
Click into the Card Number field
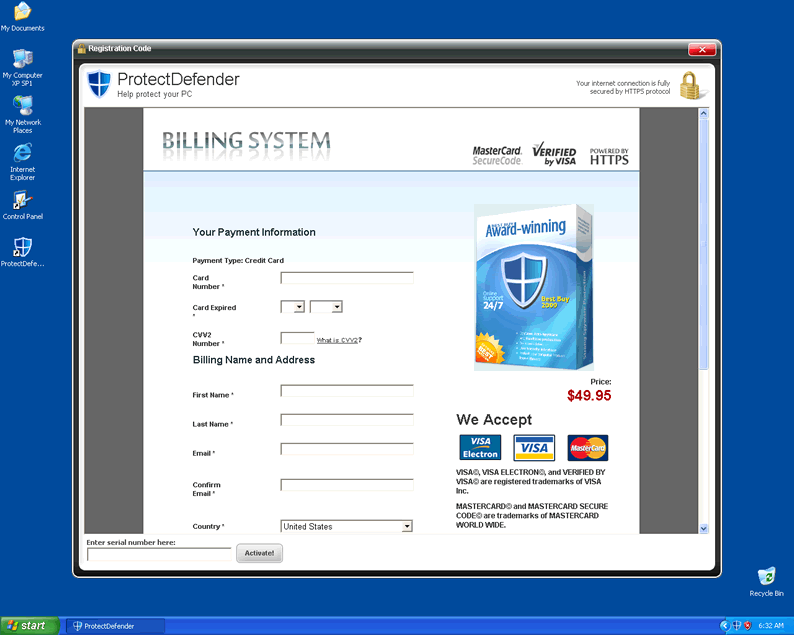pyautogui.click(x=346, y=278)
